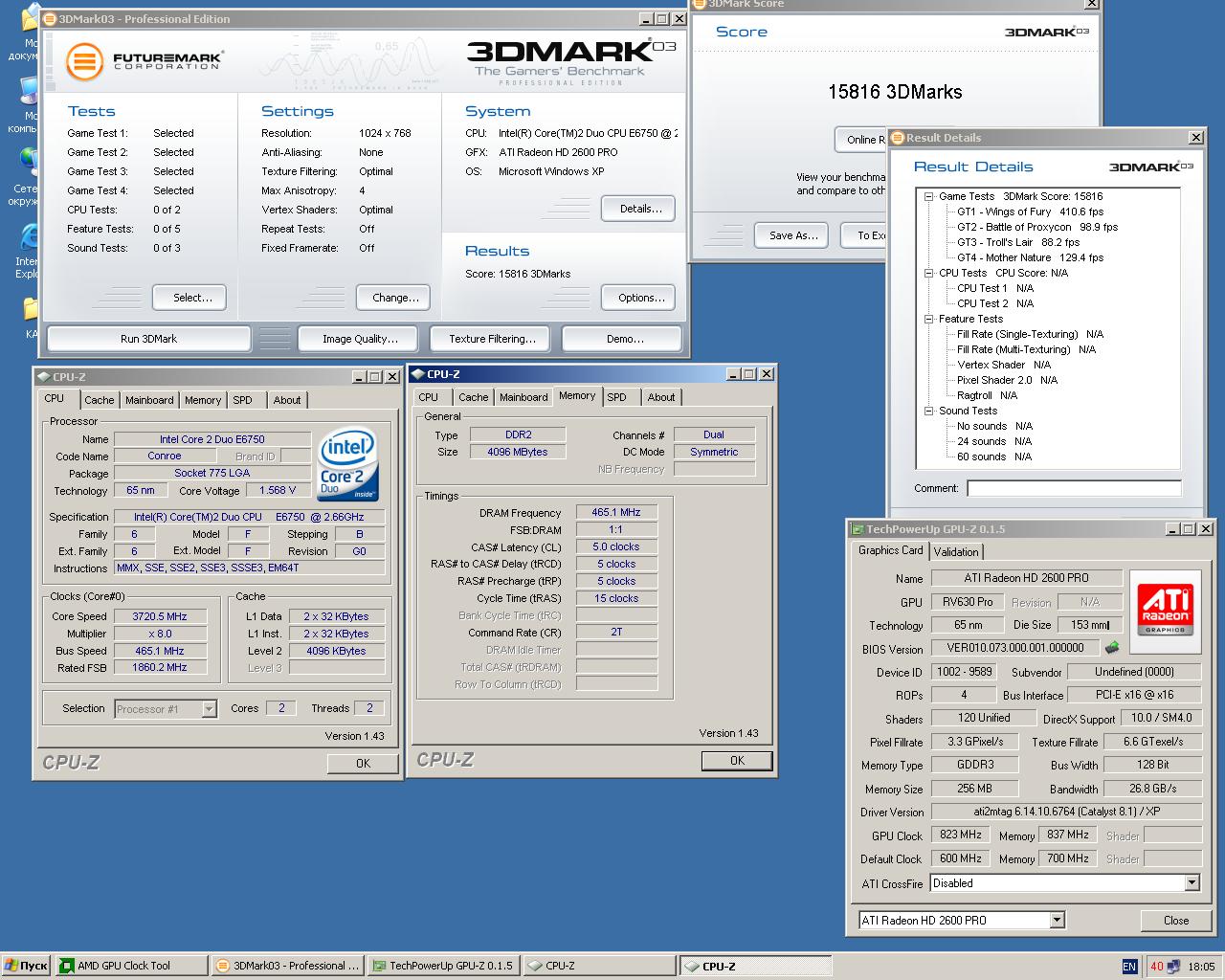Click the Demo... button
1225x980 pixels.
[x=624, y=339]
